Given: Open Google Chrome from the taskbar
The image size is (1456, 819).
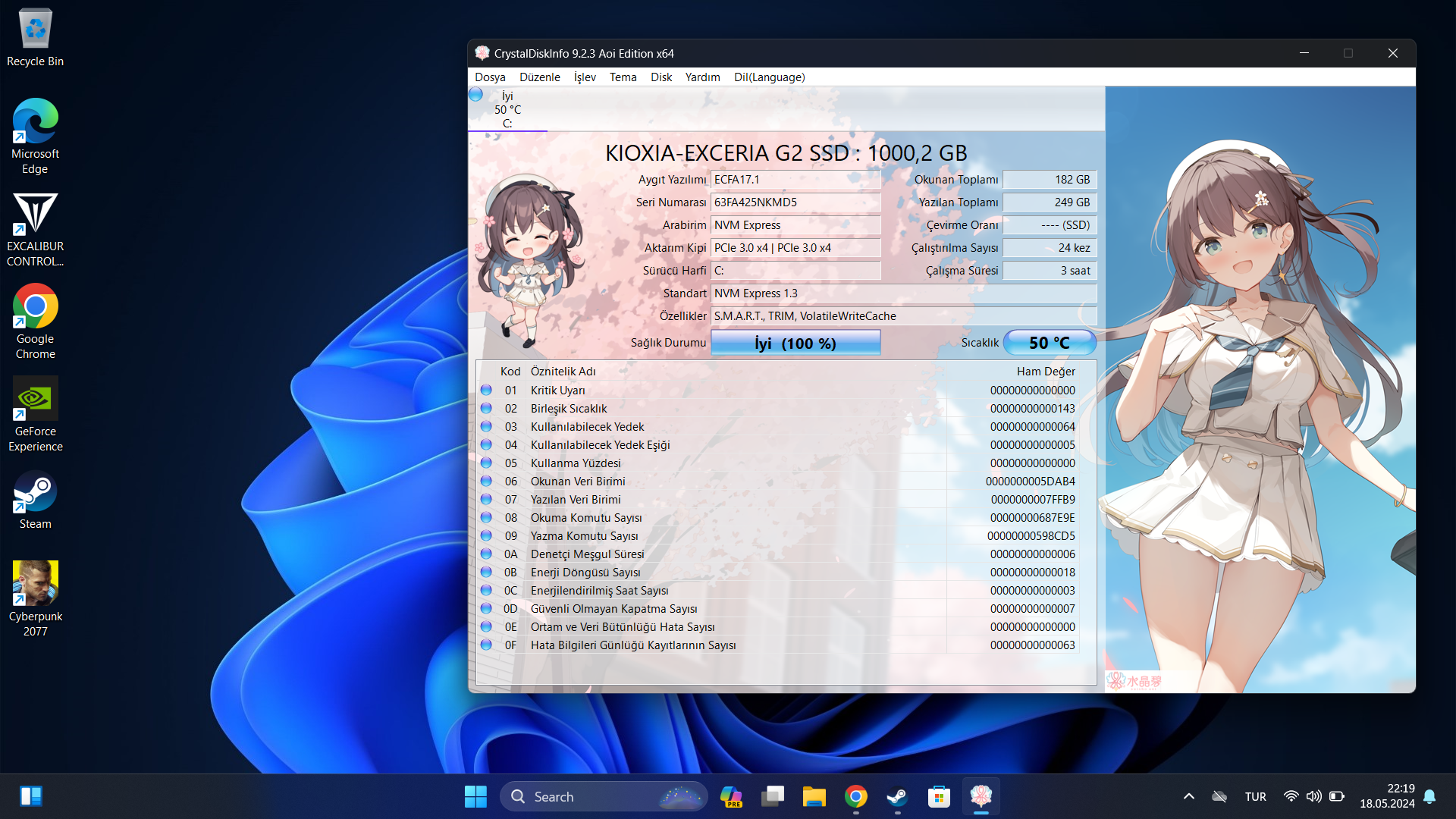Looking at the screenshot, I should [x=856, y=796].
